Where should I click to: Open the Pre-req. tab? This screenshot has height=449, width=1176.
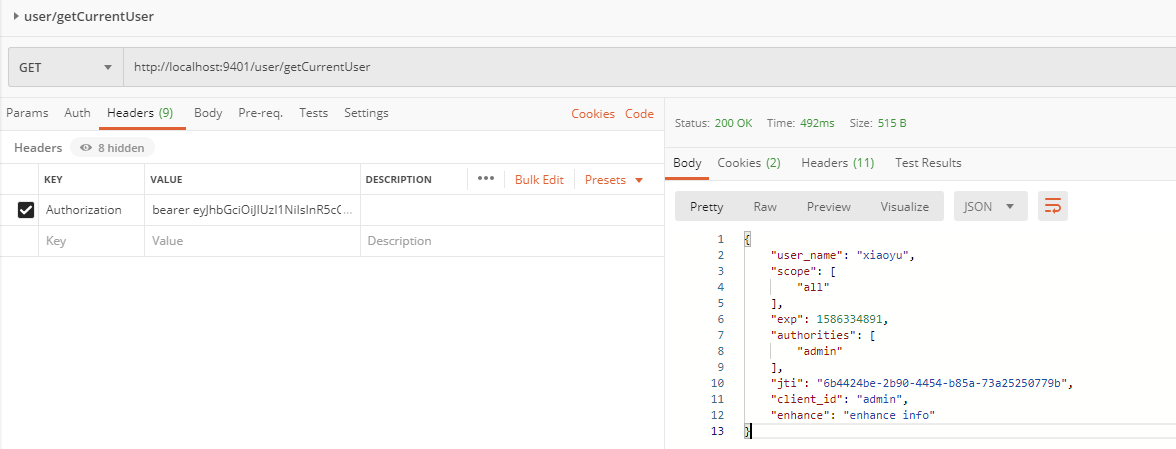(x=260, y=113)
